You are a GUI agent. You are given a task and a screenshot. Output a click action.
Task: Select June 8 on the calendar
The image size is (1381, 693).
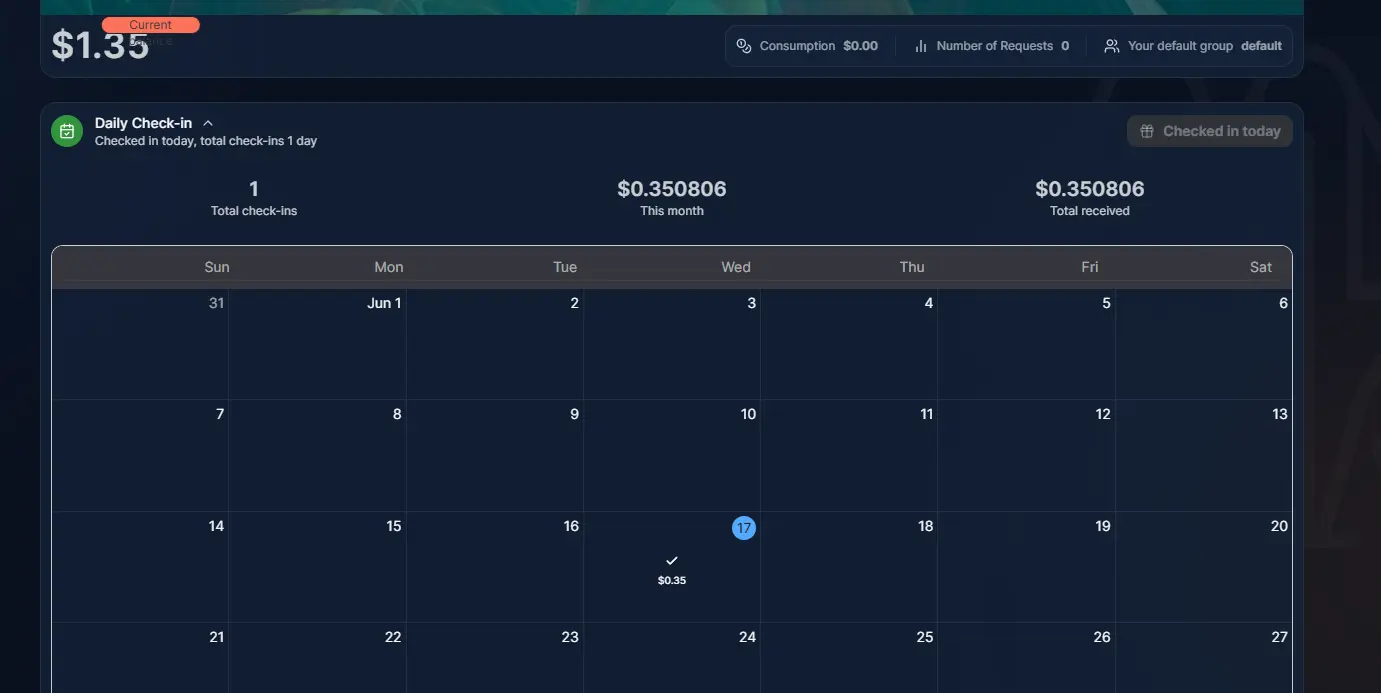[x=317, y=456]
